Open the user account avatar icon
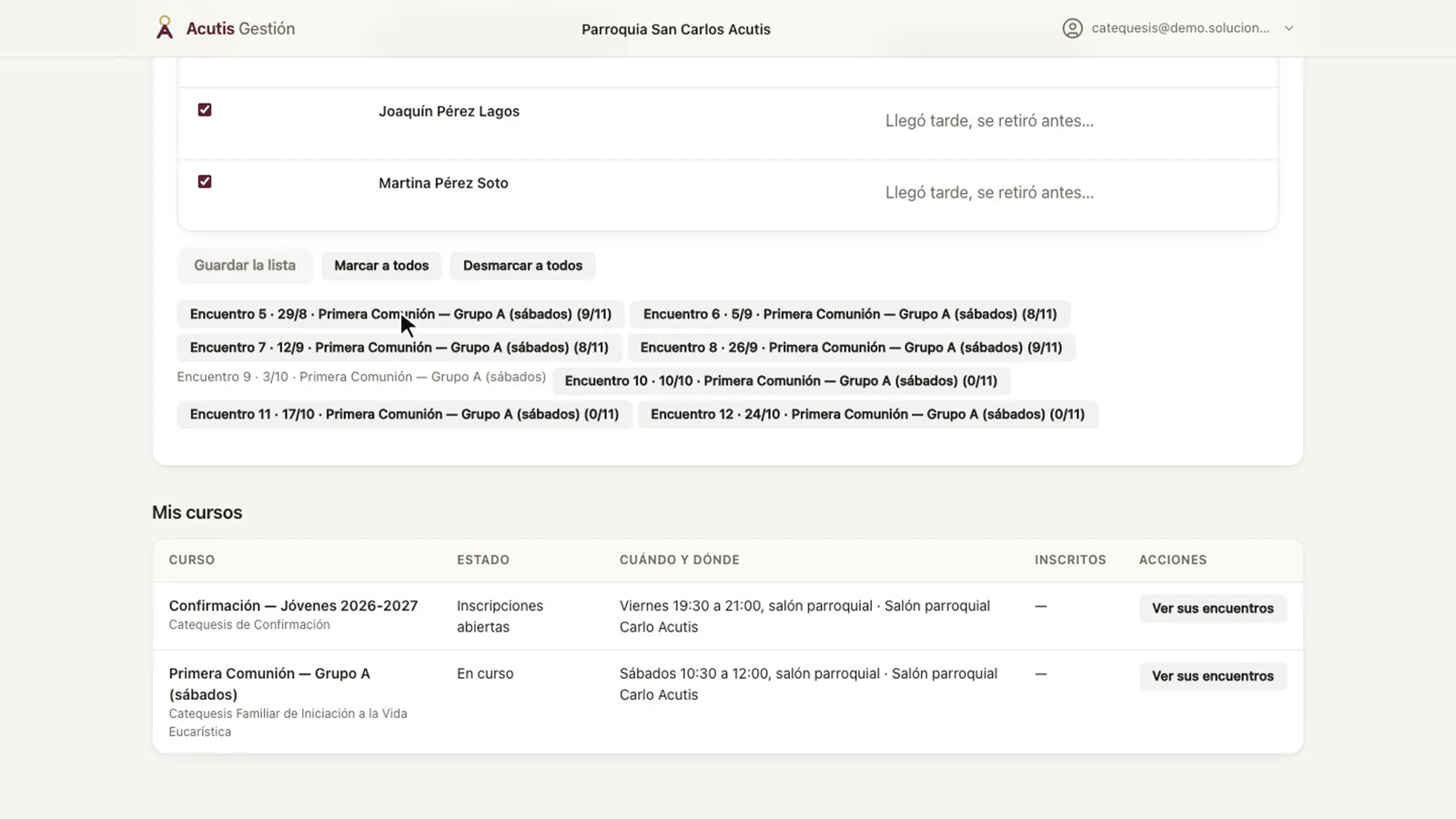This screenshot has height=819, width=1456. [x=1073, y=28]
